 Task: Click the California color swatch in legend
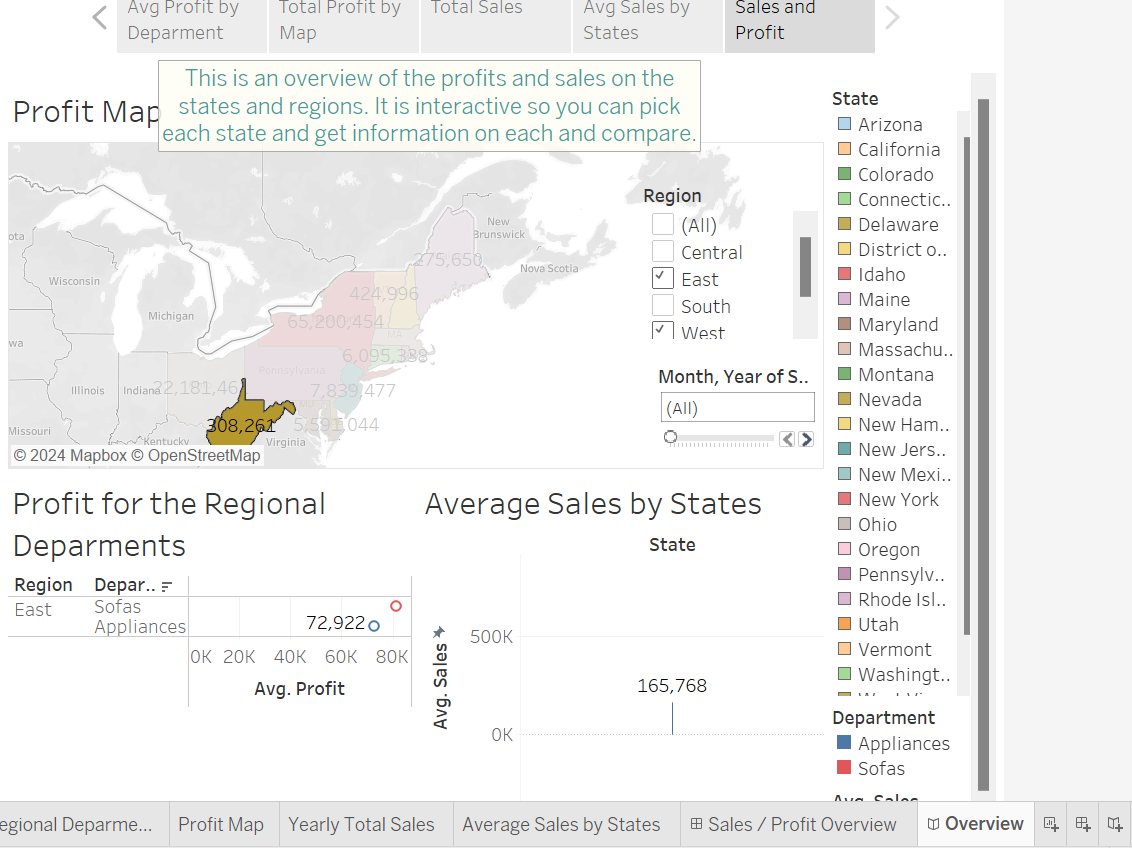pyautogui.click(x=844, y=150)
